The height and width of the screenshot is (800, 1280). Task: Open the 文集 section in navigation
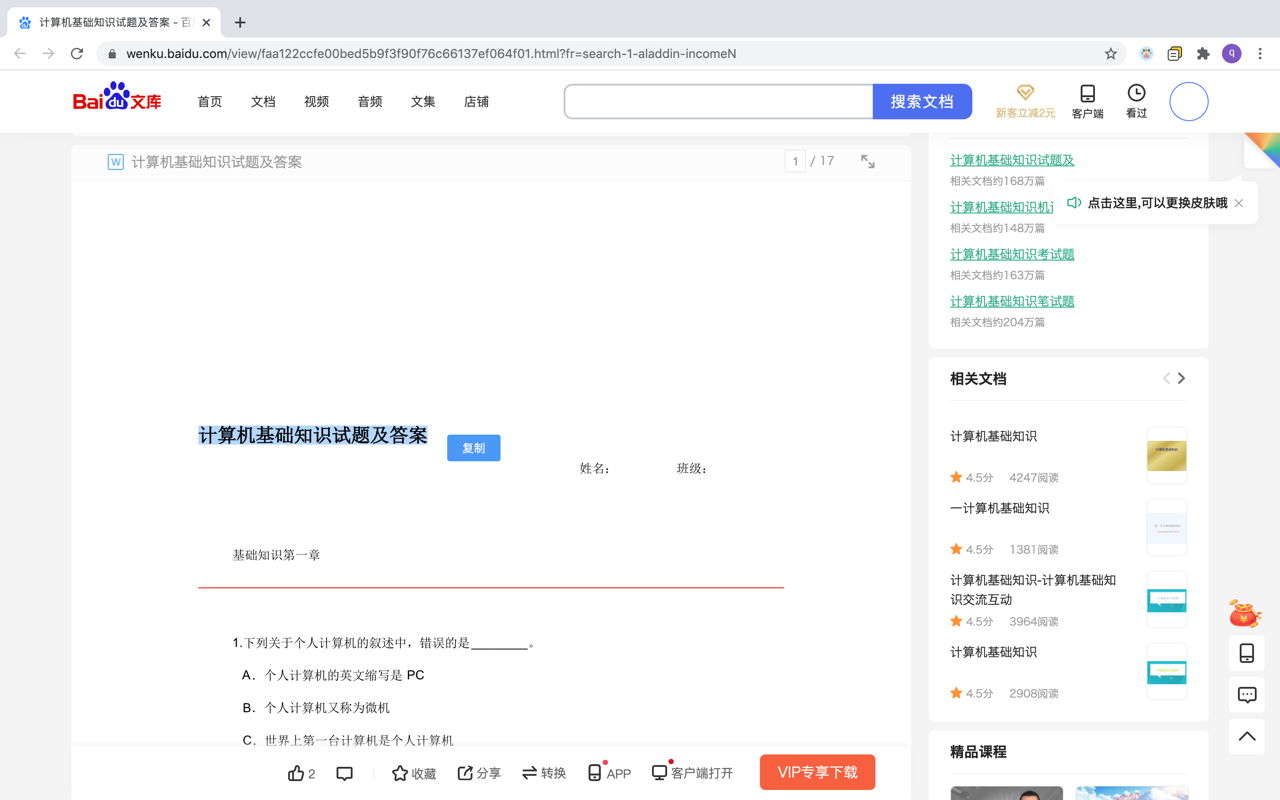coord(422,101)
